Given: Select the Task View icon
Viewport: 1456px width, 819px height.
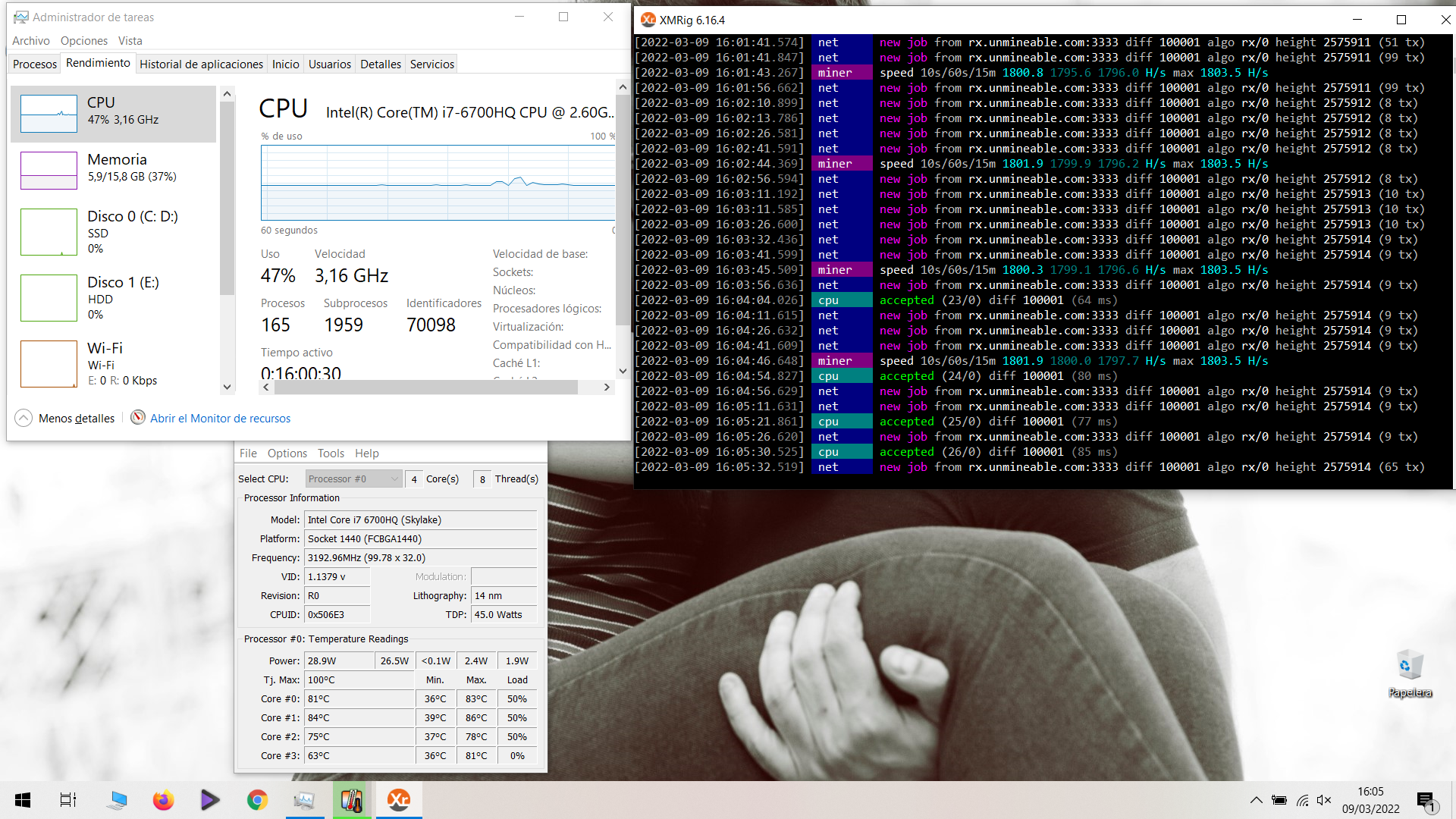Looking at the screenshot, I should [x=67, y=800].
